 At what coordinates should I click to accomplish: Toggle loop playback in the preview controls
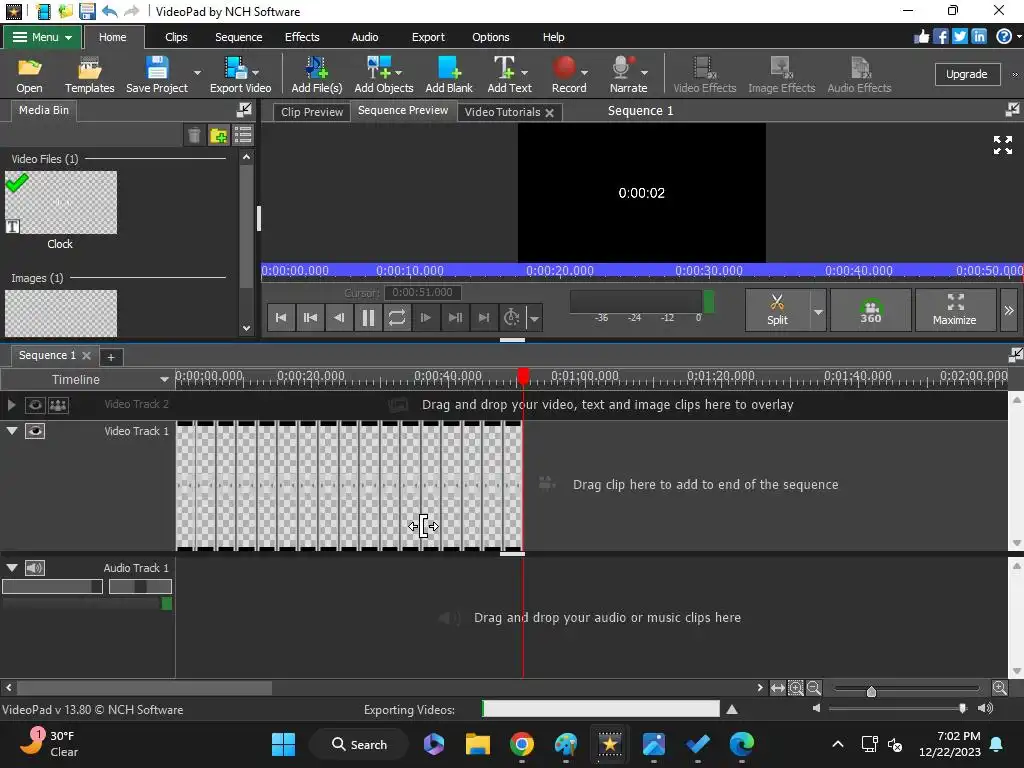point(397,318)
